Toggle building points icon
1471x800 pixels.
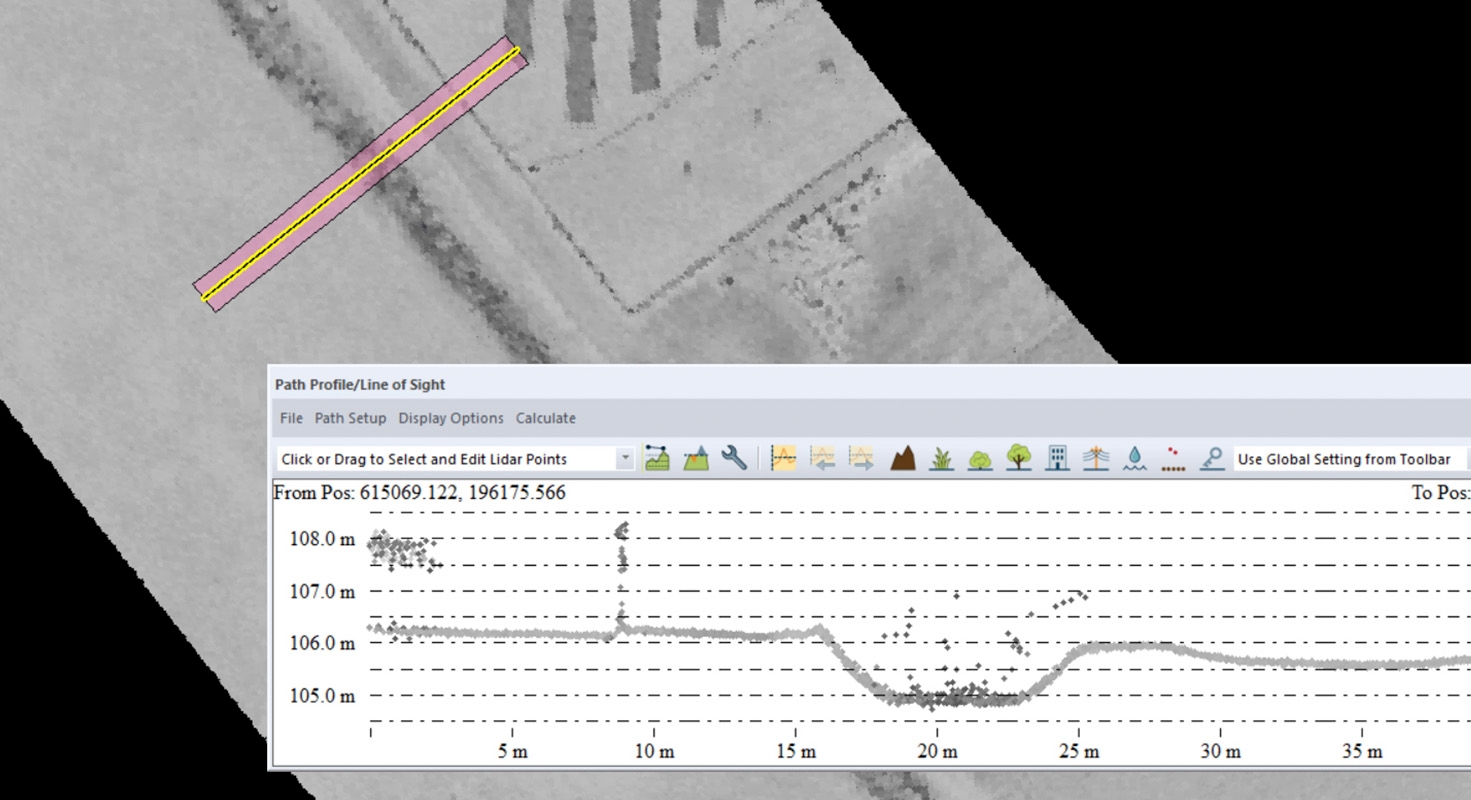[1057, 459]
